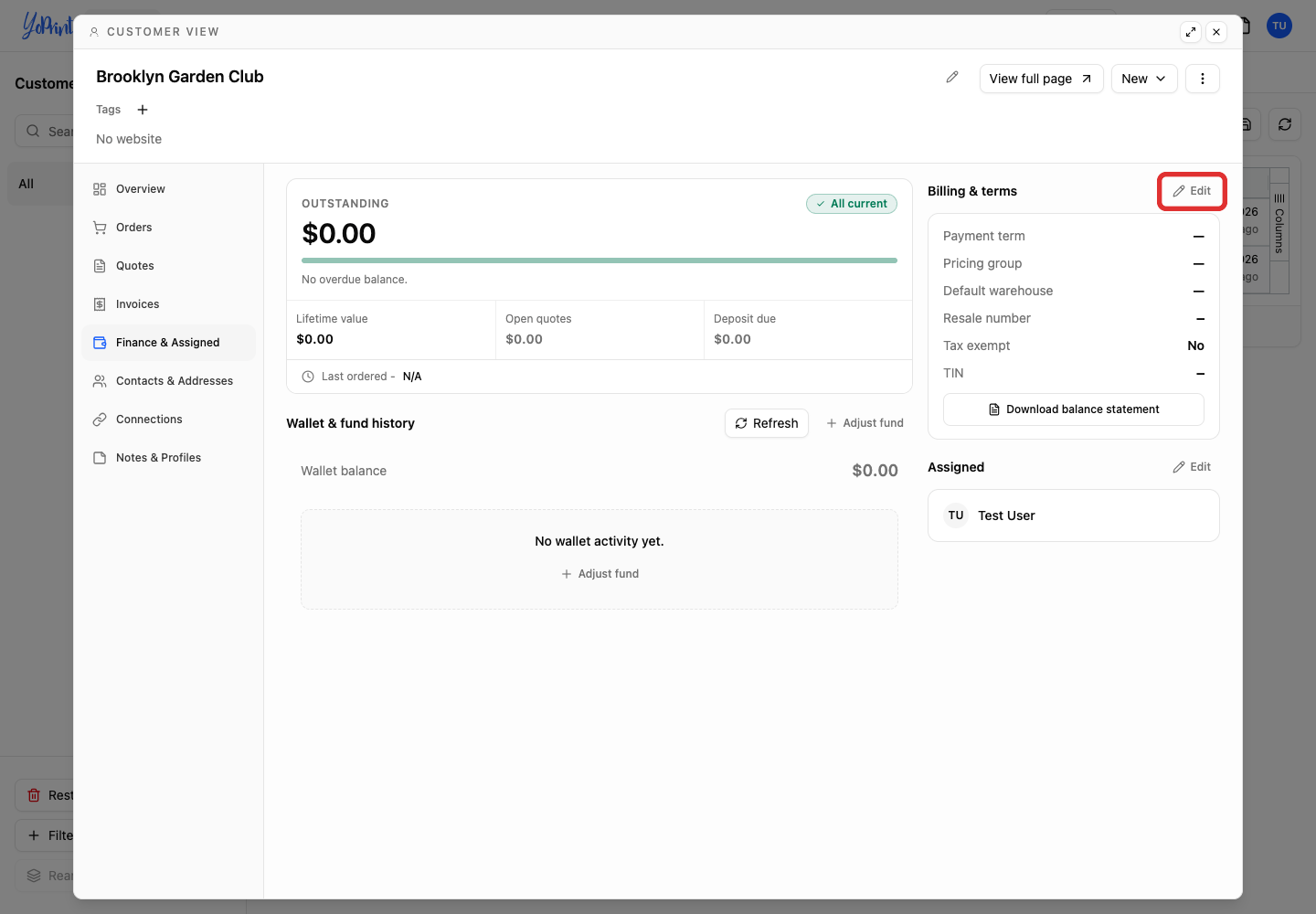The width and height of the screenshot is (1316, 914).
Task: Expand customer view to fullscreen
Action: [x=1191, y=32]
